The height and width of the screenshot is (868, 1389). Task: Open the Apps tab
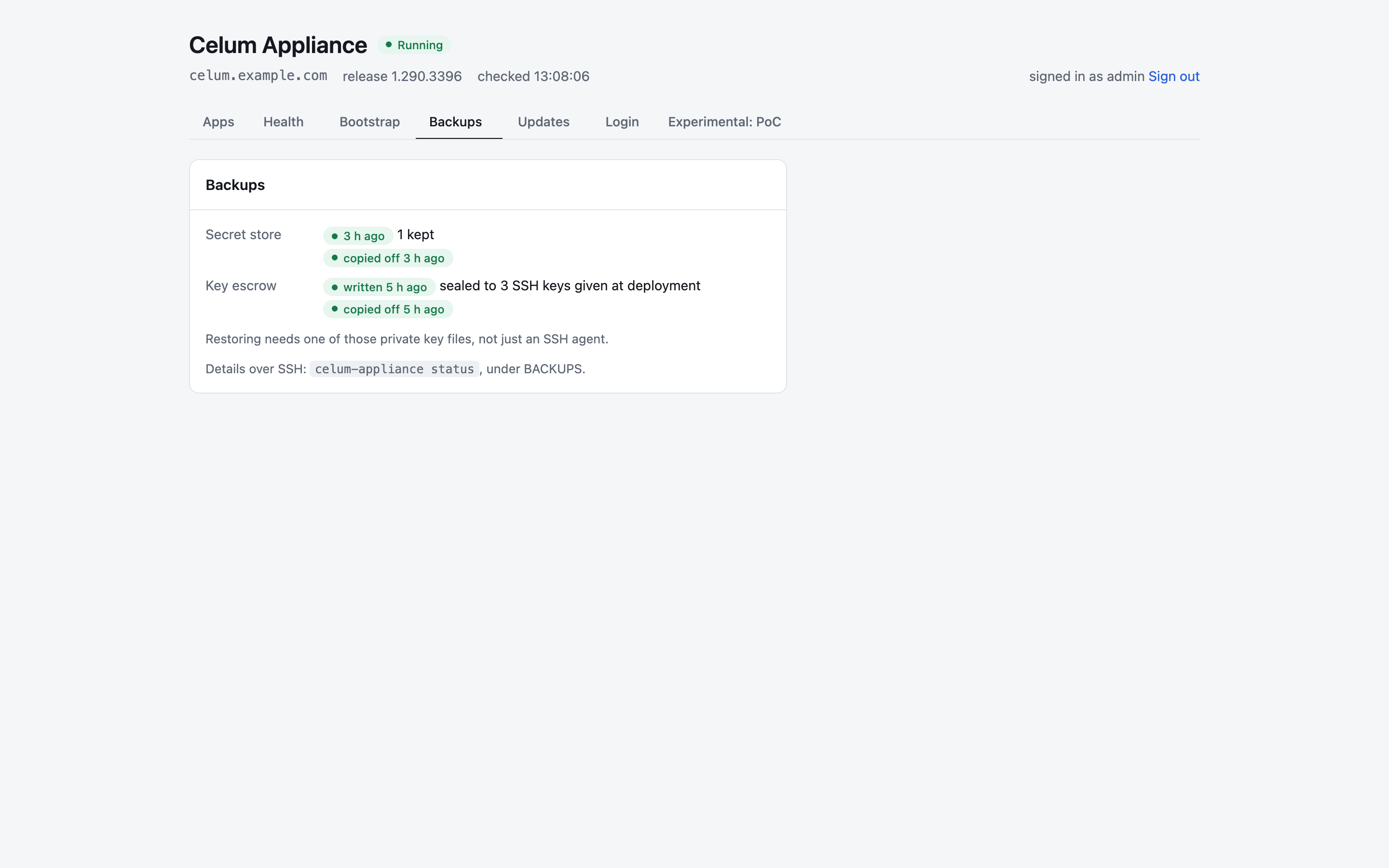point(218,122)
